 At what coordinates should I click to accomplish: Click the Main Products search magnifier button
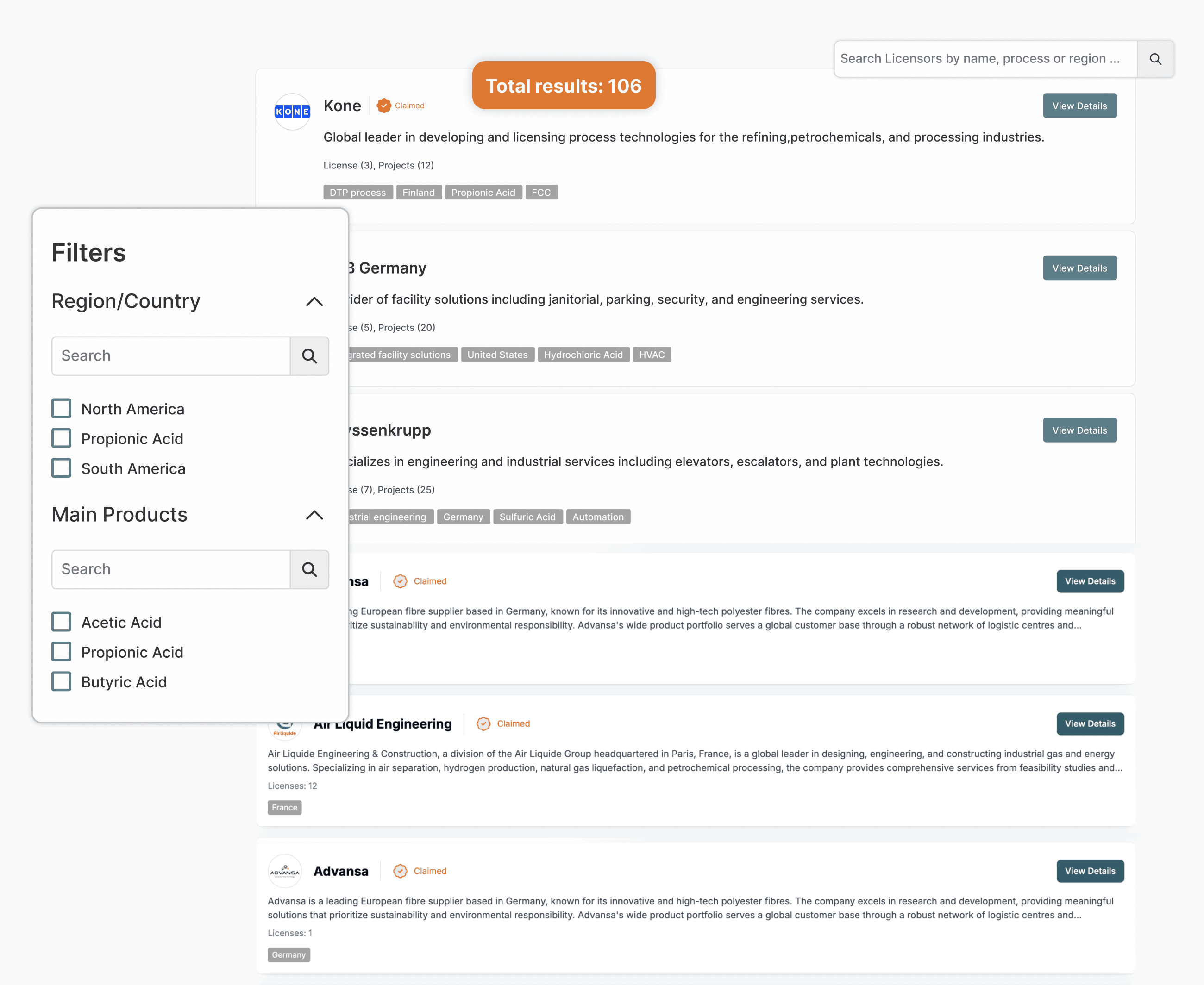(x=309, y=569)
